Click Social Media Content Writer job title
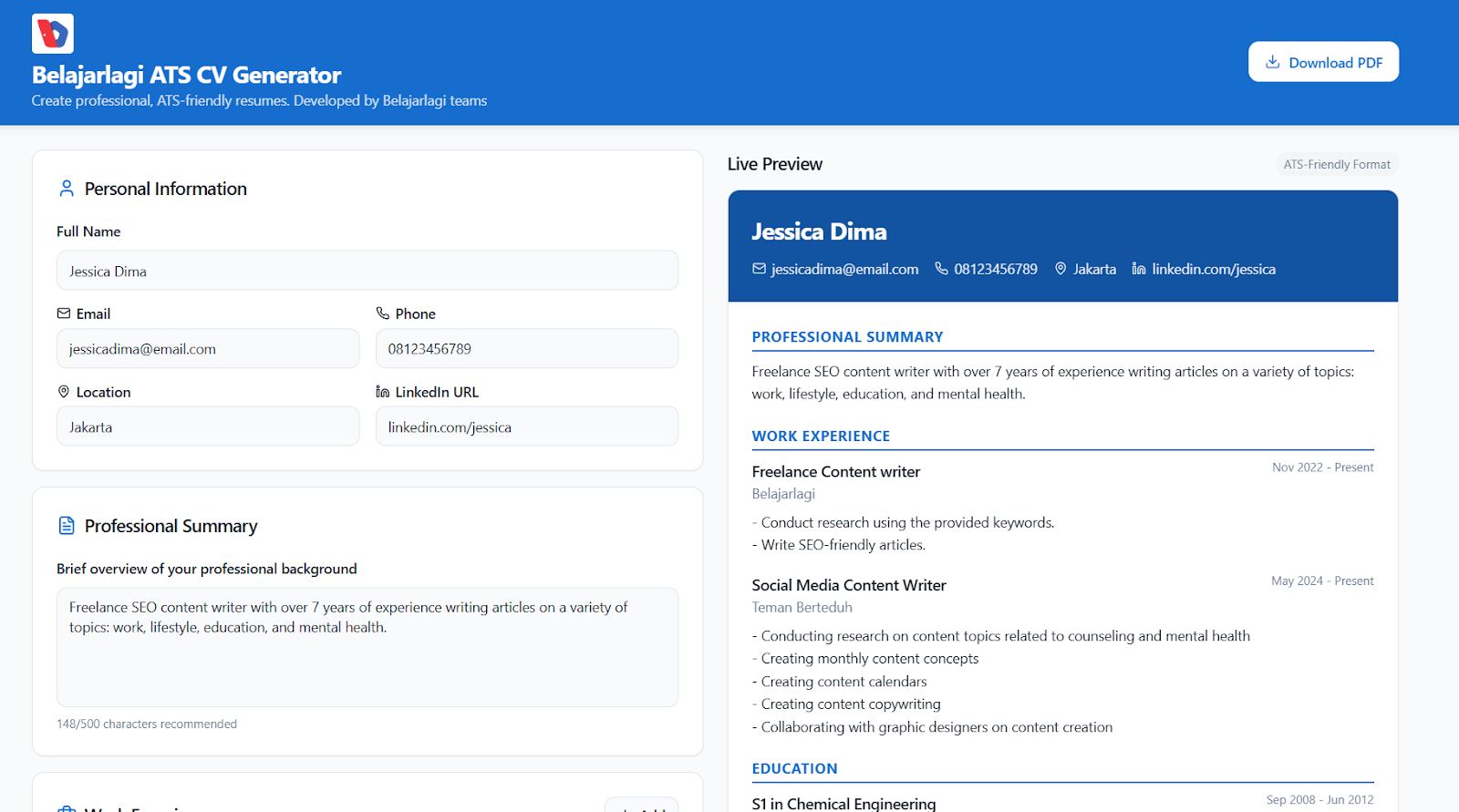 [849, 585]
